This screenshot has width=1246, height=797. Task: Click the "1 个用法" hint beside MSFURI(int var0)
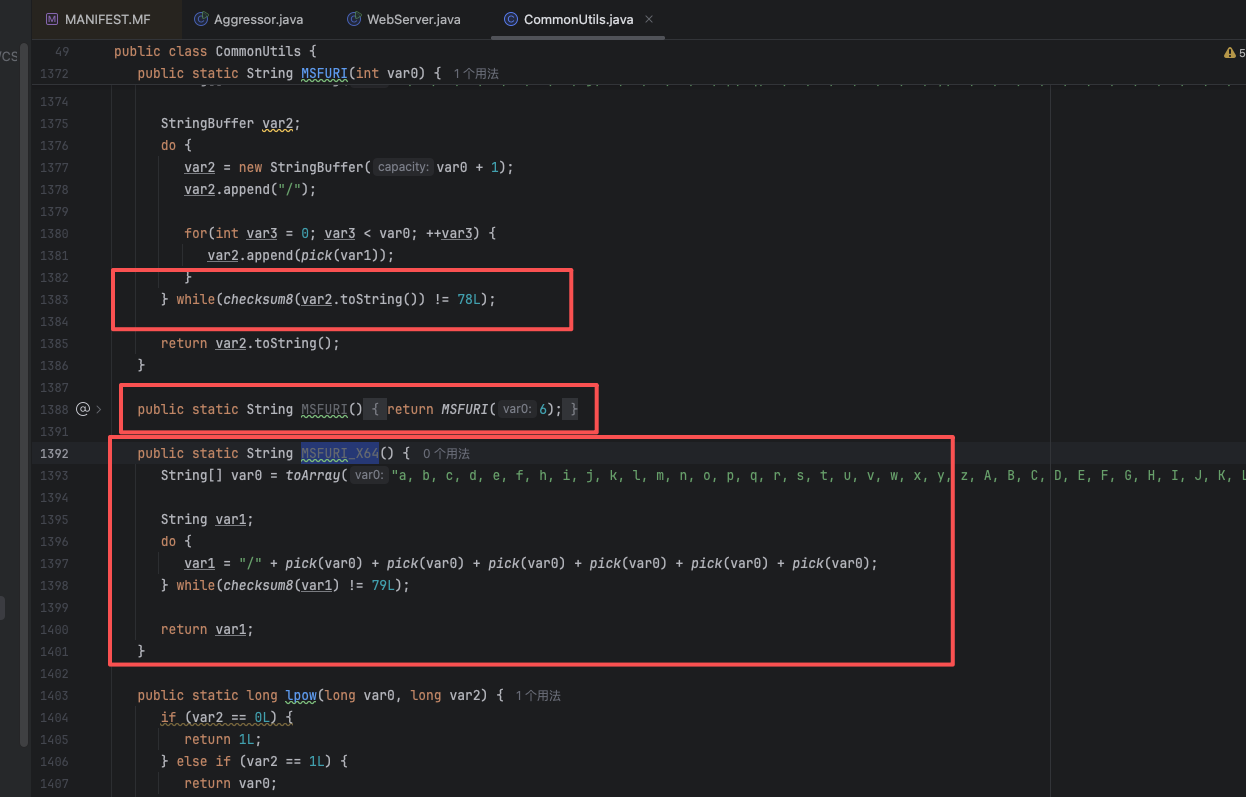pos(476,74)
